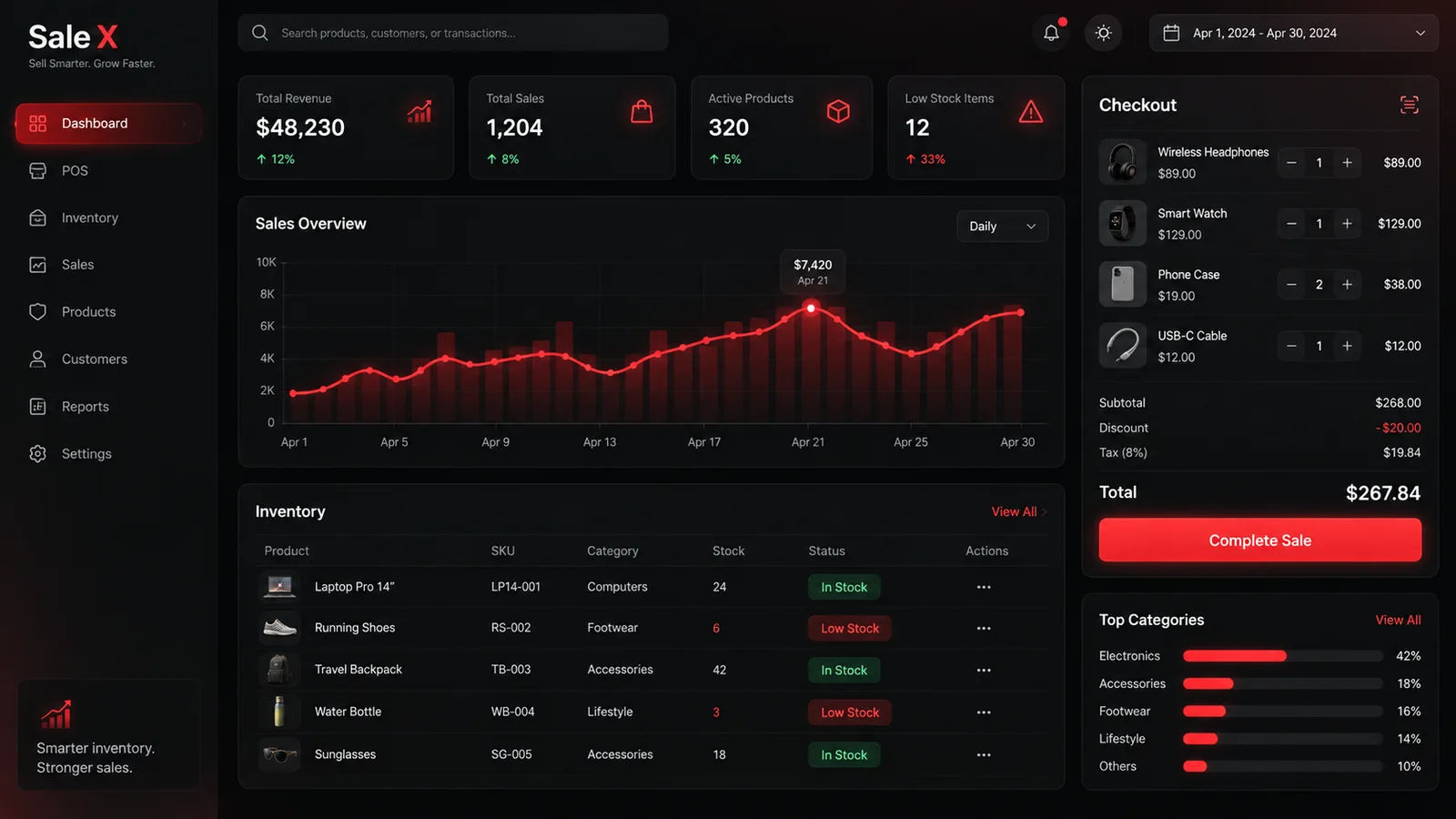Viewport: 1456px width, 819px height.
Task: Decrease USB-C Cable quantity
Action: (x=1291, y=346)
